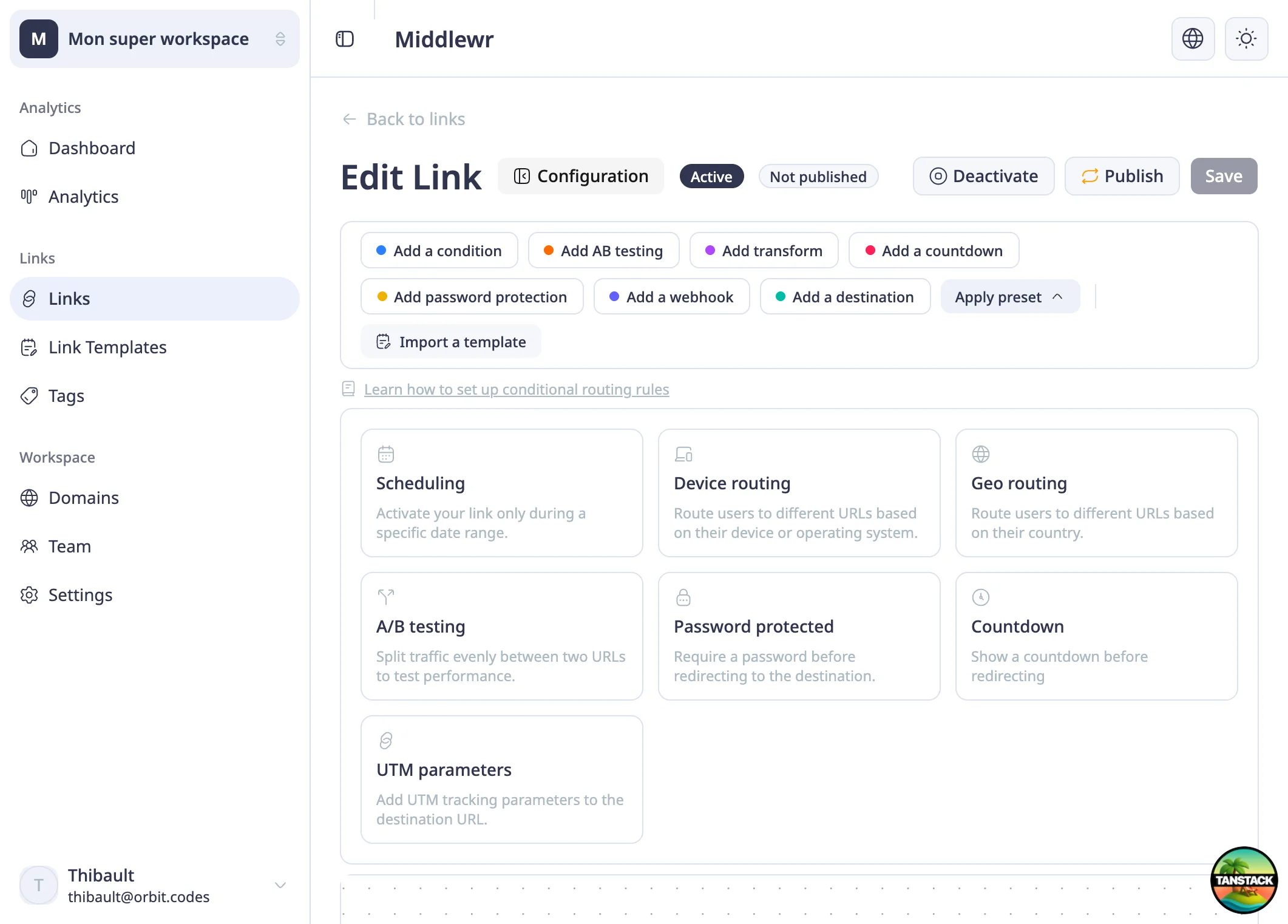Add a webhook
This screenshot has height=924, width=1288.
tap(671, 296)
